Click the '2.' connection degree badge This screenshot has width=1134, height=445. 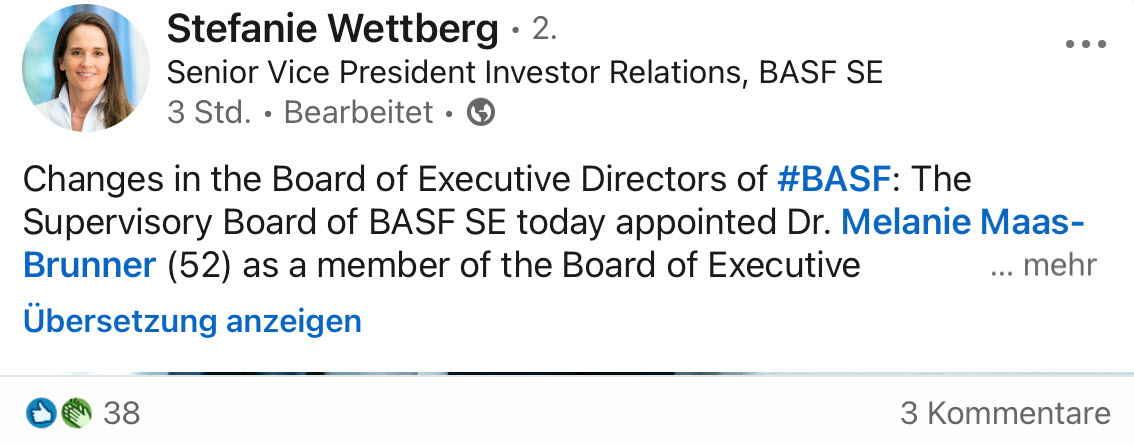click(544, 30)
